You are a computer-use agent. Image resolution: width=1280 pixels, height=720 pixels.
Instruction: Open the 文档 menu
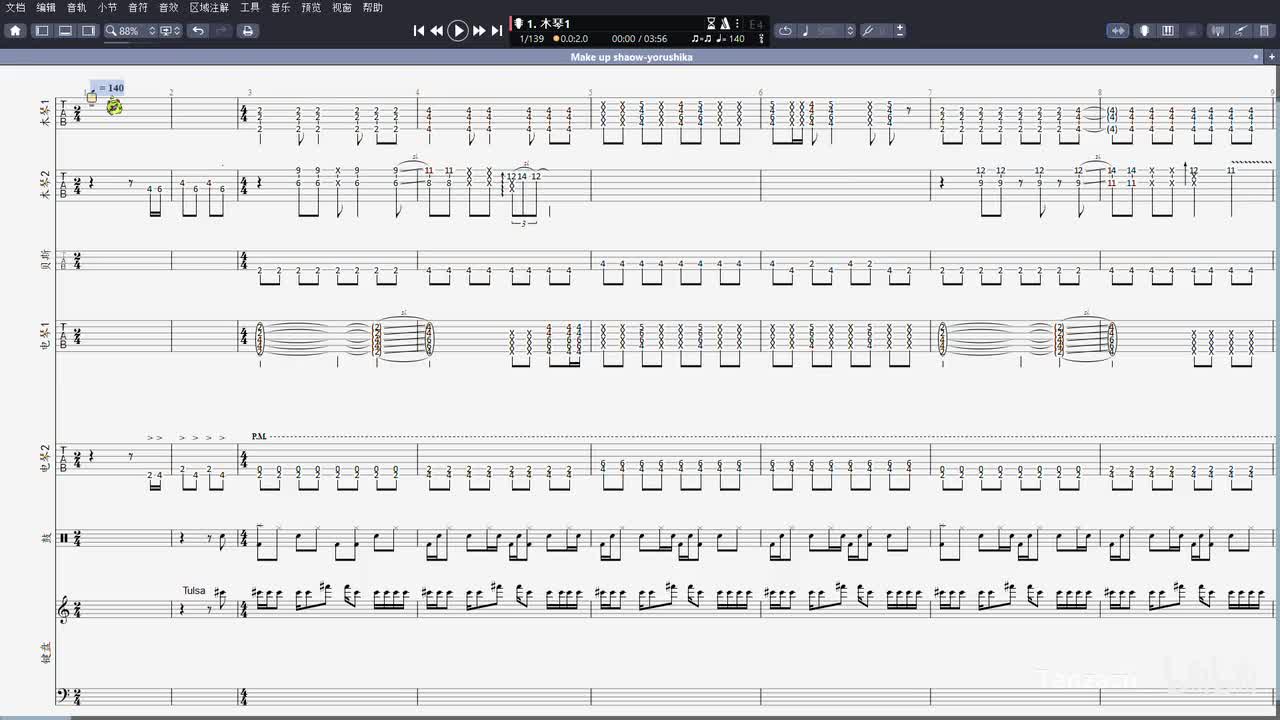(15, 7)
